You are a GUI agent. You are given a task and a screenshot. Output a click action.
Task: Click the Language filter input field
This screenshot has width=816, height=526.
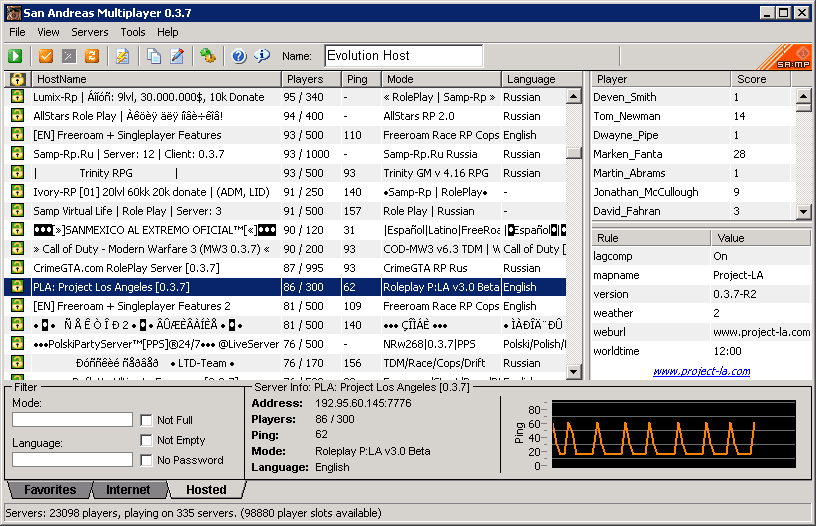pyautogui.click(x=72, y=459)
